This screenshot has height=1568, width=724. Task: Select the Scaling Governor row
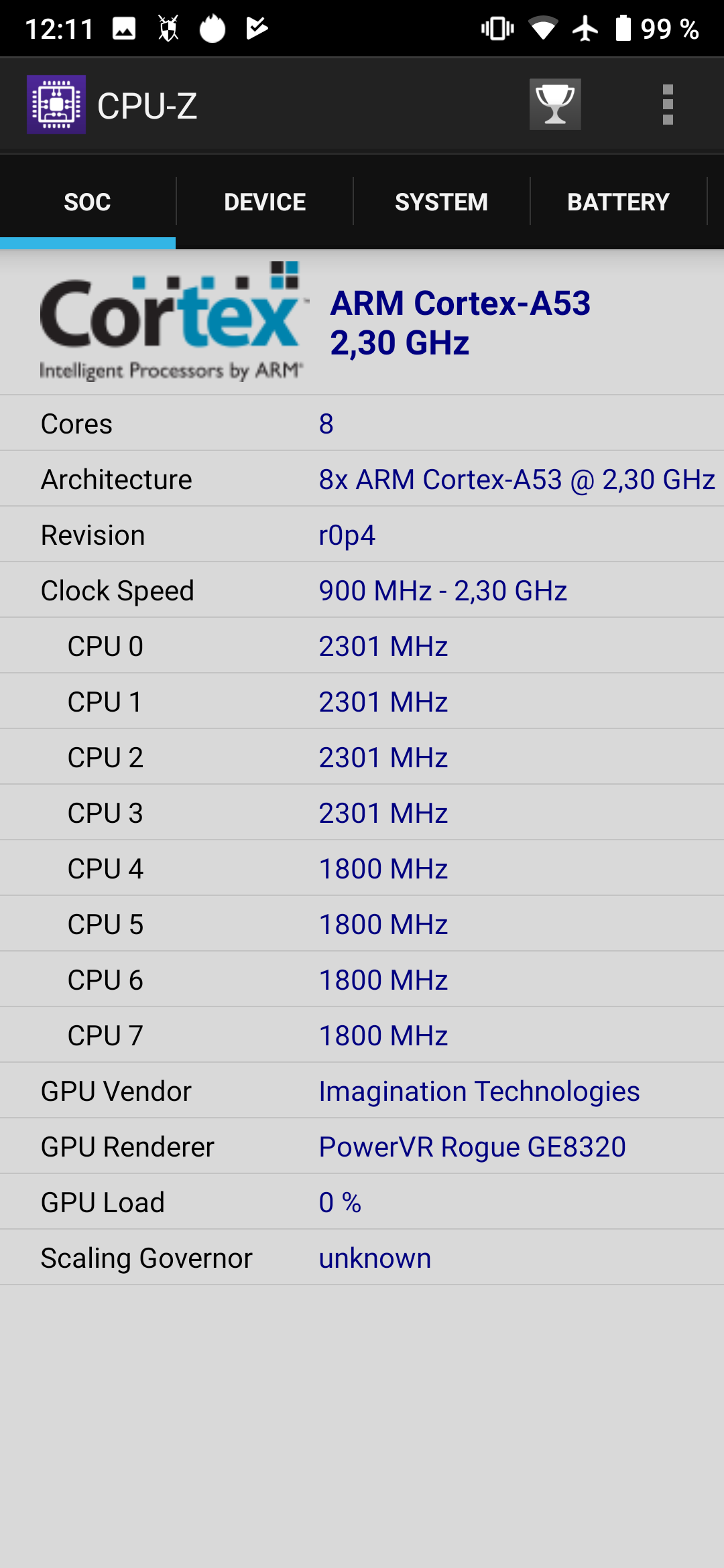362,1258
